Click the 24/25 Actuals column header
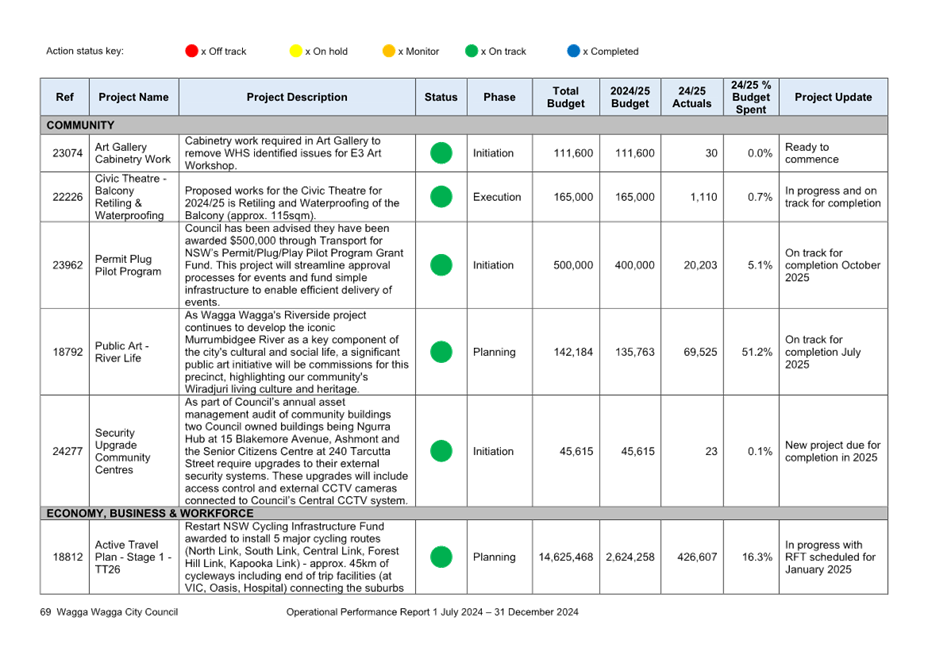This screenshot has height=656, width=928. 692,97
